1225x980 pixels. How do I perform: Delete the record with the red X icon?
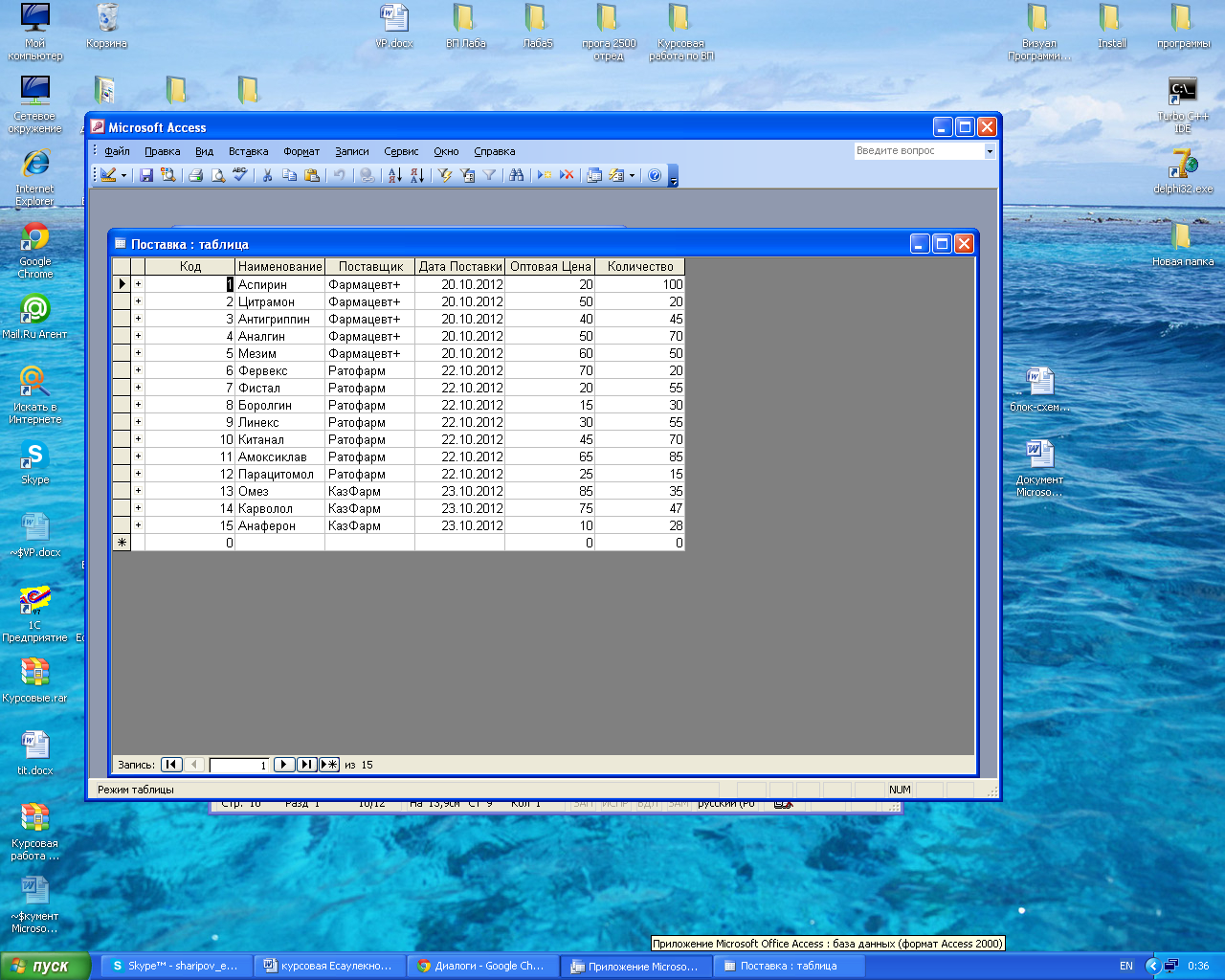pos(567,175)
